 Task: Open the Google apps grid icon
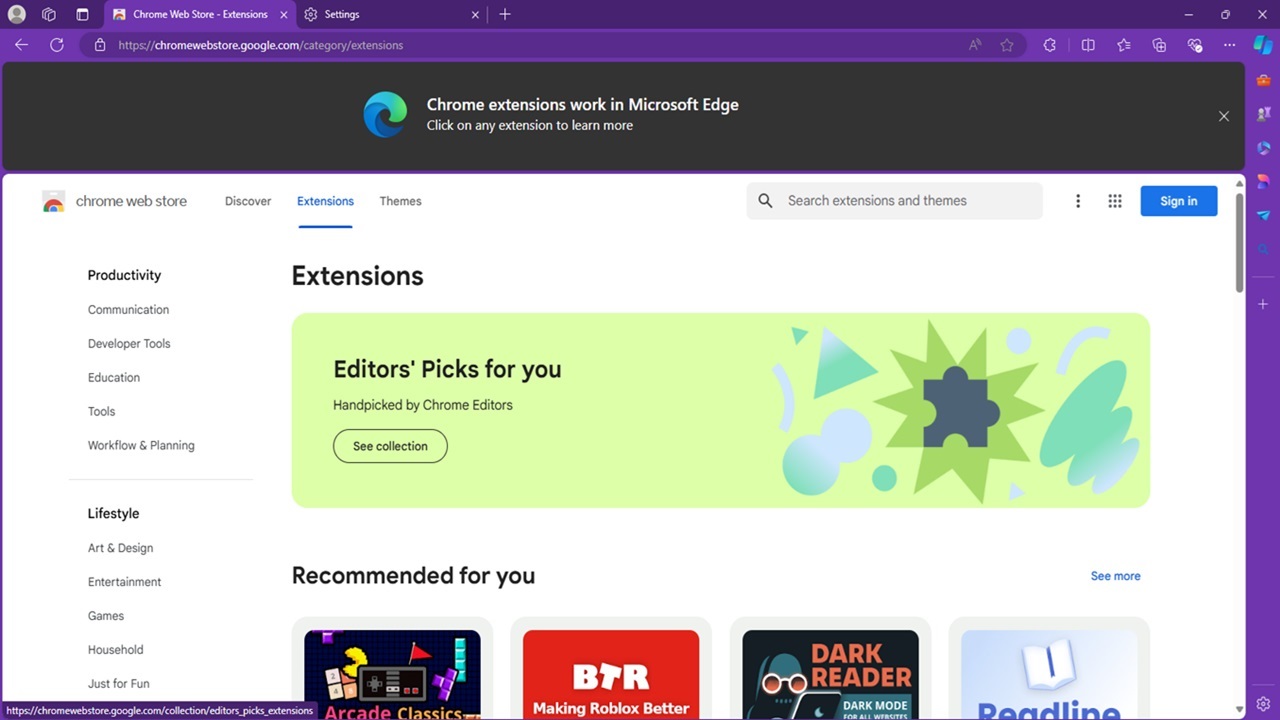(1115, 200)
